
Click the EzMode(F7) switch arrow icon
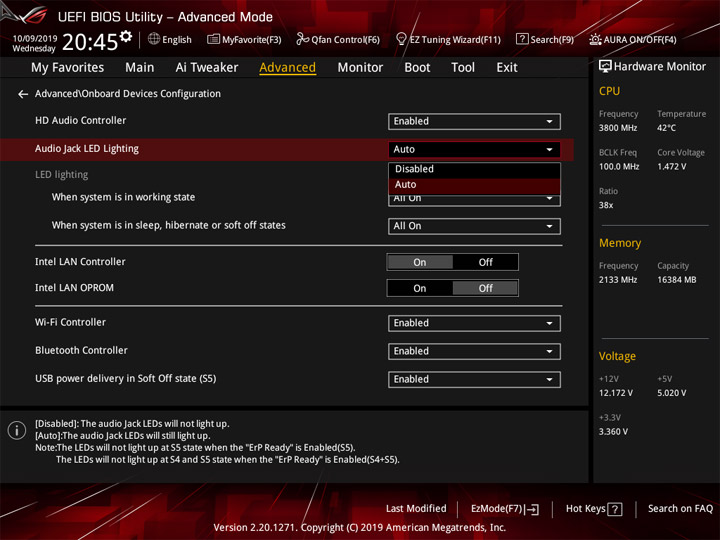pyautogui.click(x=533, y=509)
